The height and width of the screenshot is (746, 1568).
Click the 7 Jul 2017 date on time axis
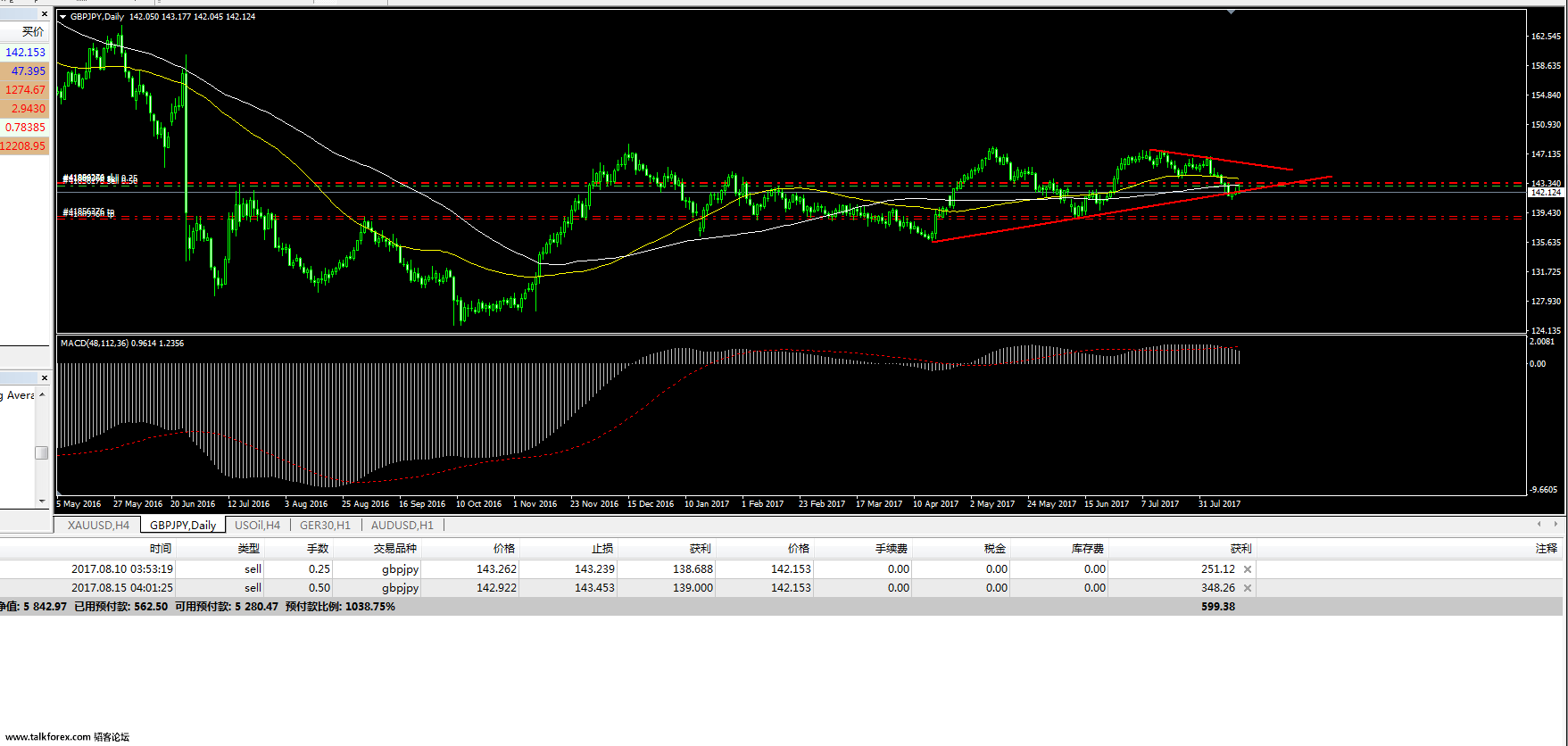click(x=1159, y=504)
